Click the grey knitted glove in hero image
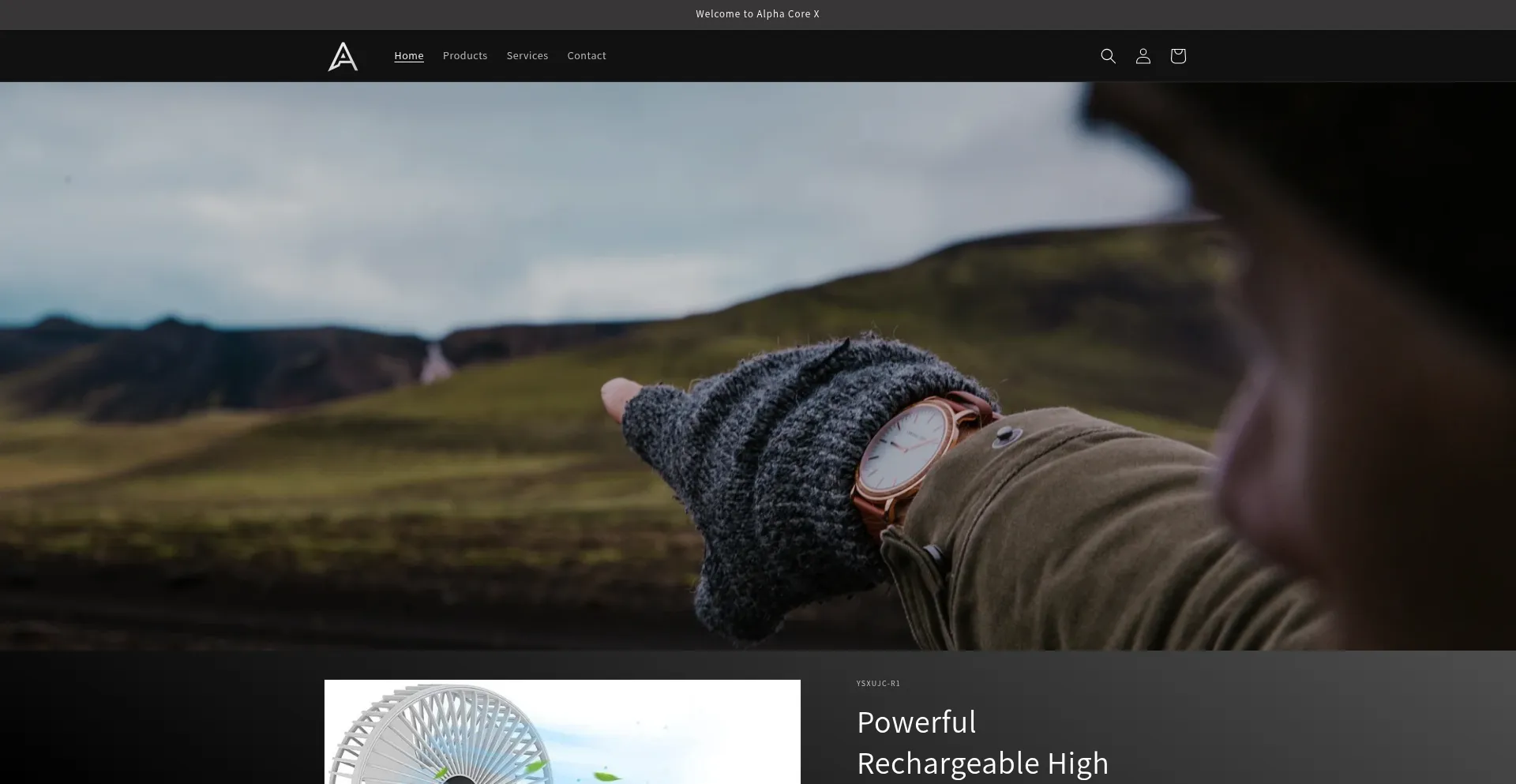This screenshot has height=784, width=1516. (758, 474)
